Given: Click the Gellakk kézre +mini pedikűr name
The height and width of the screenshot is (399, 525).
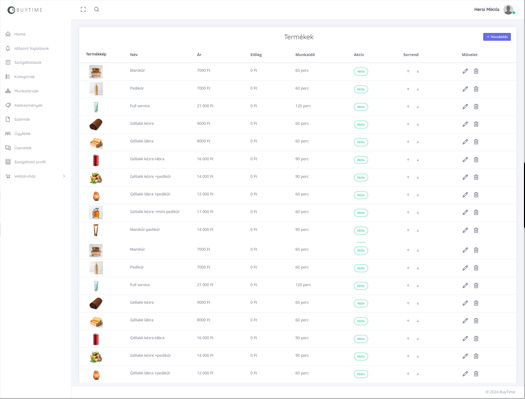Looking at the screenshot, I should (155, 212).
